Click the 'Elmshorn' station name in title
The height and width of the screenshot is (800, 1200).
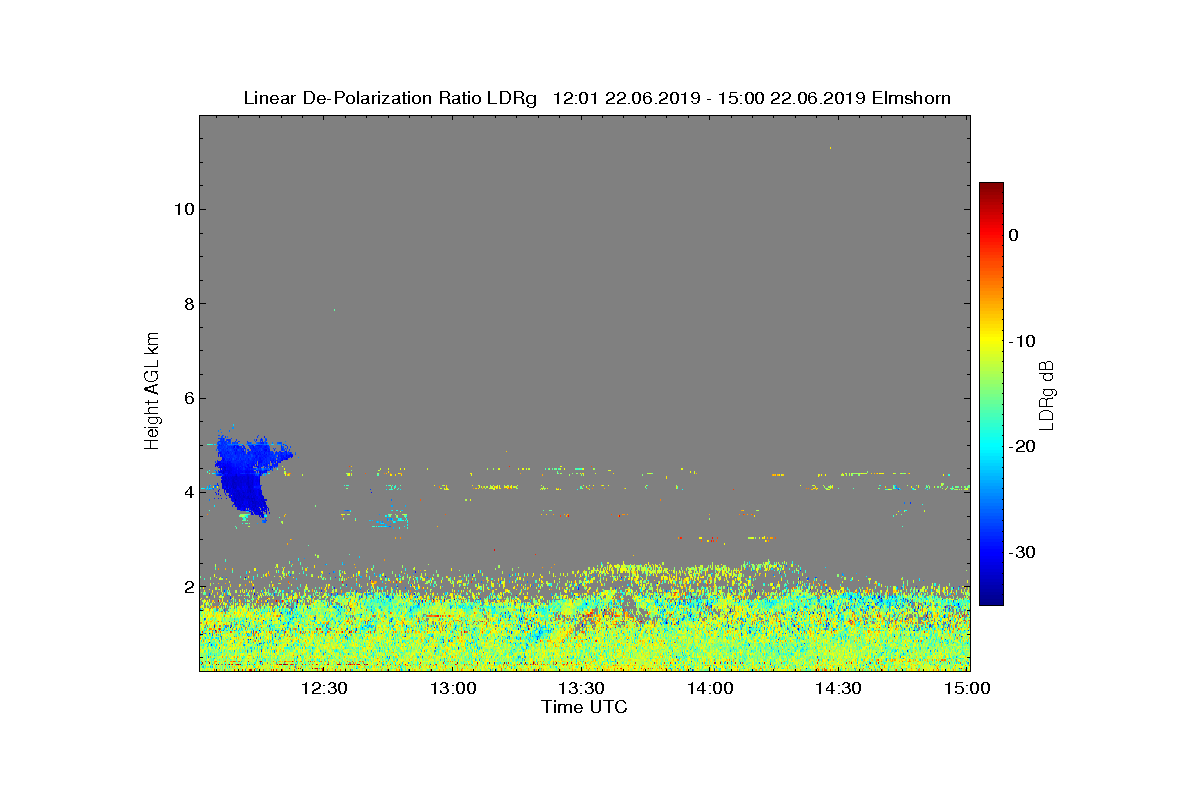[x=911, y=98]
